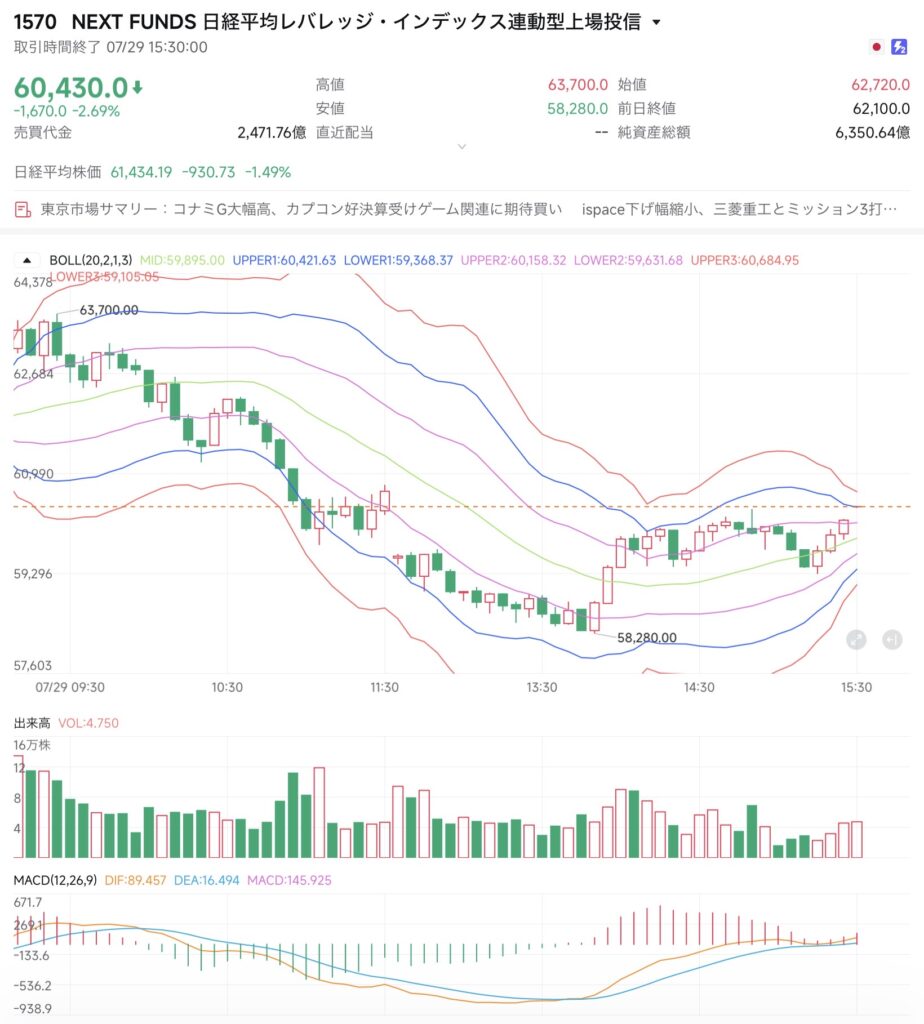Jump to latest candle icon
Viewport: 924px width, 1024px height.
coord(892,639)
